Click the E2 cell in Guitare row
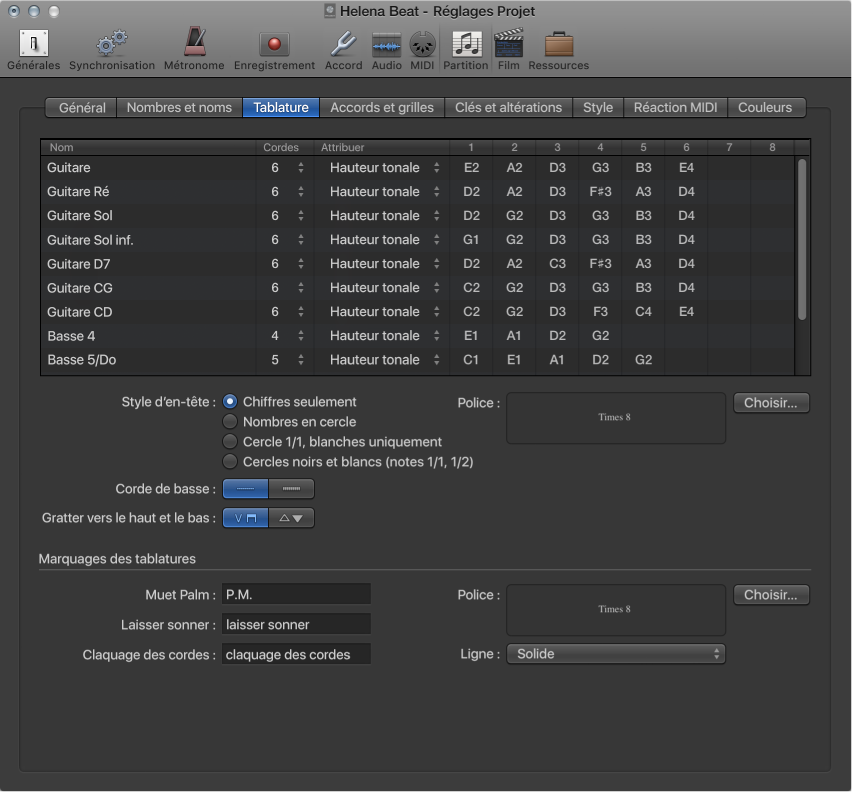854x794 pixels. coord(471,168)
